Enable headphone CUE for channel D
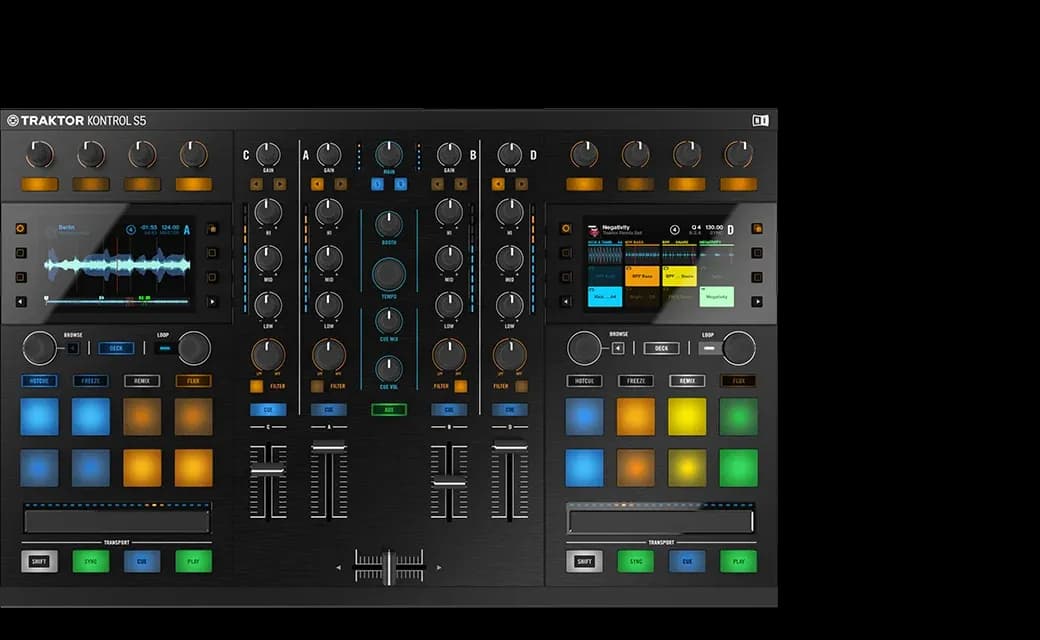1040x640 pixels. pyautogui.click(x=509, y=410)
